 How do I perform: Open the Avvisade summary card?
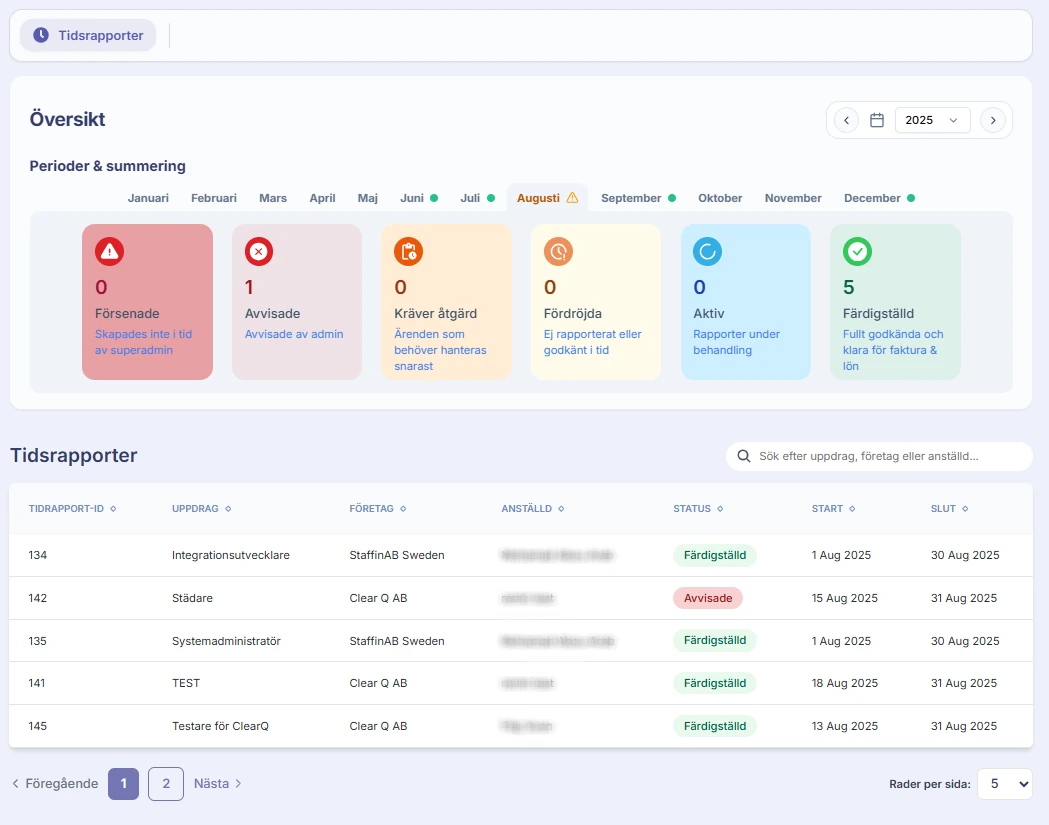[x=297, y=302]
